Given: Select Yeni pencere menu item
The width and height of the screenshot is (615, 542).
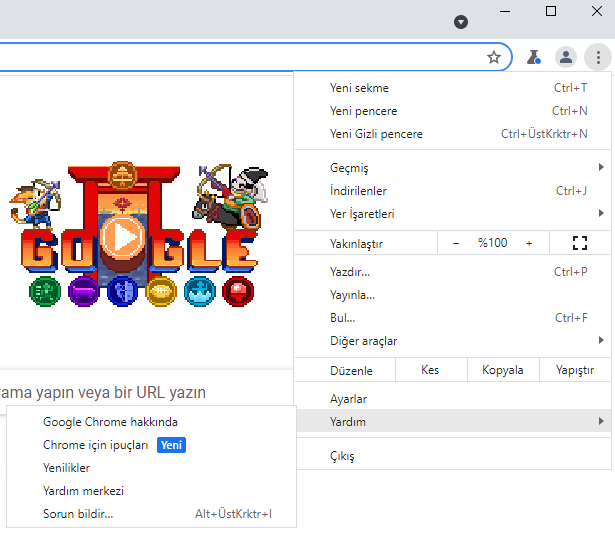Looking at the screenshot, I should pos(453,111).
